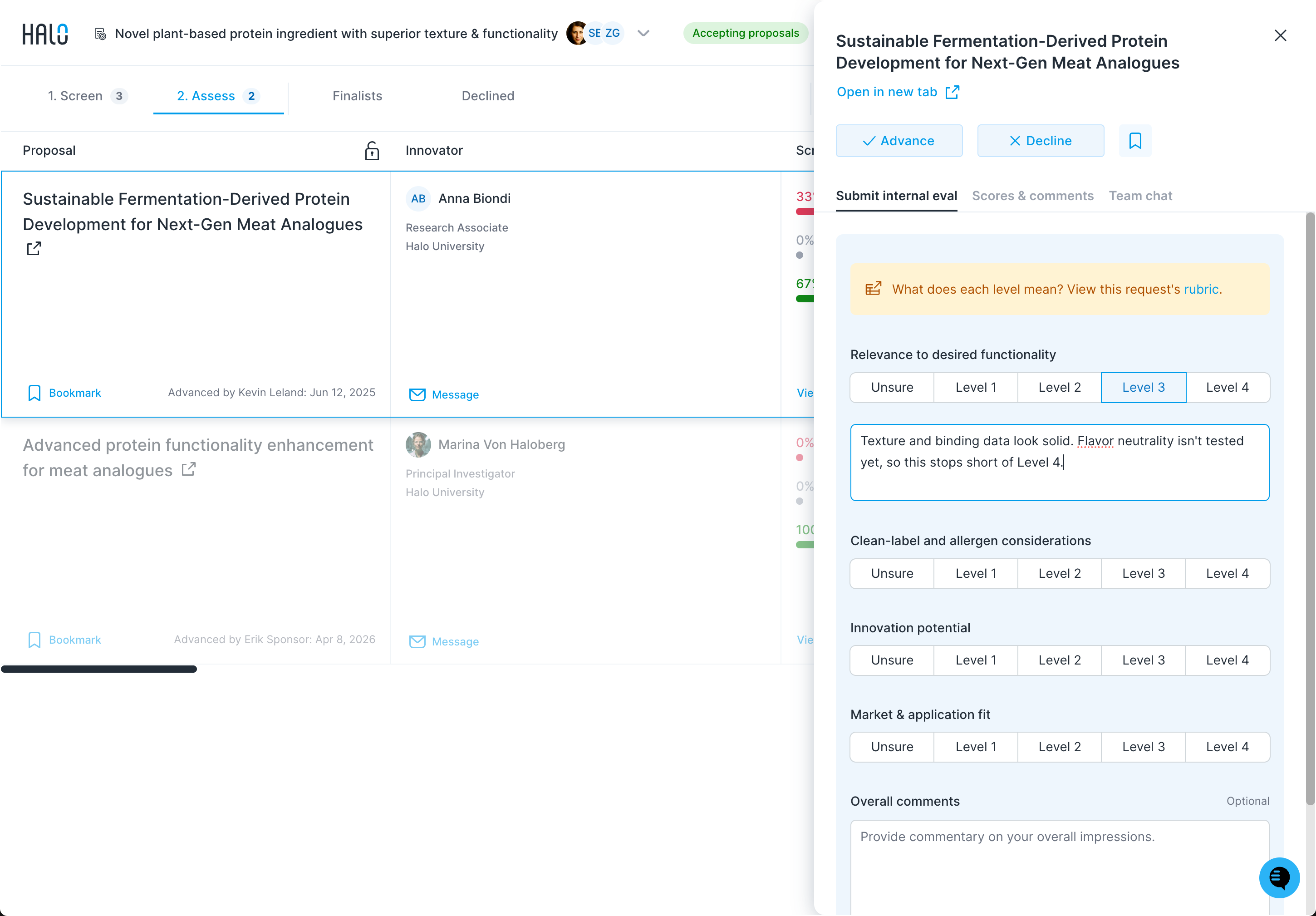Viewport: 1316px width, 916px height.
Task: Click the Relevance comment text box
Action: (1059, 462)
